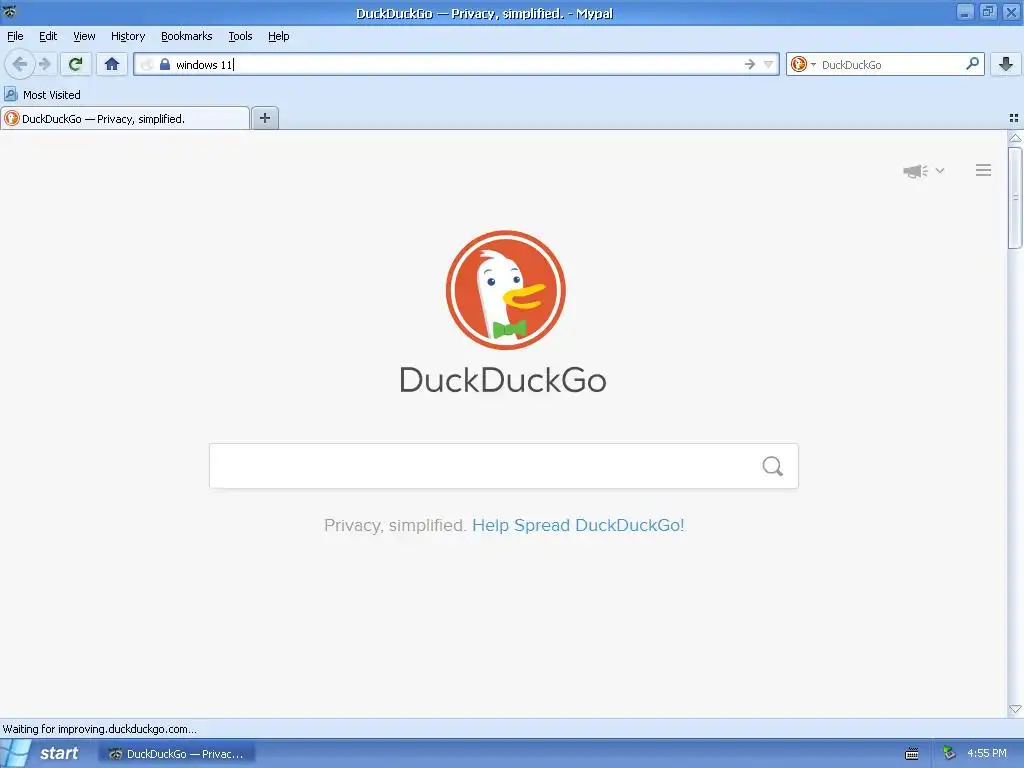Click in the address bar containing windows 11
Viewport: 1024px width, 768px height.
(x=456, y=64)
